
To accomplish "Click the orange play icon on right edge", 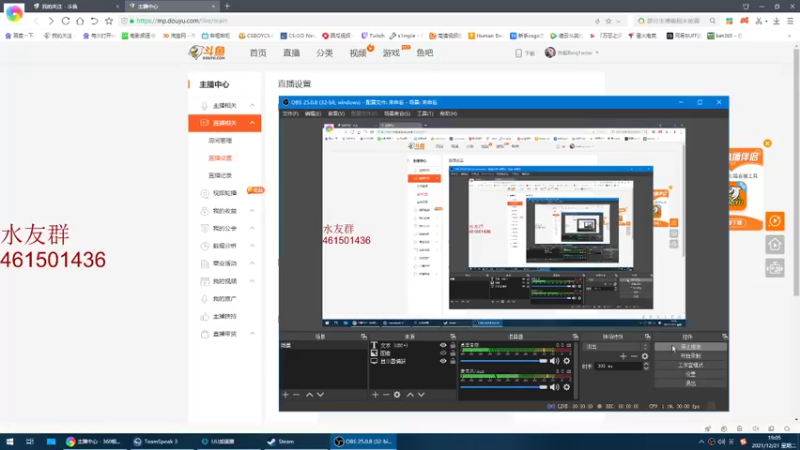I will [775, 221].
